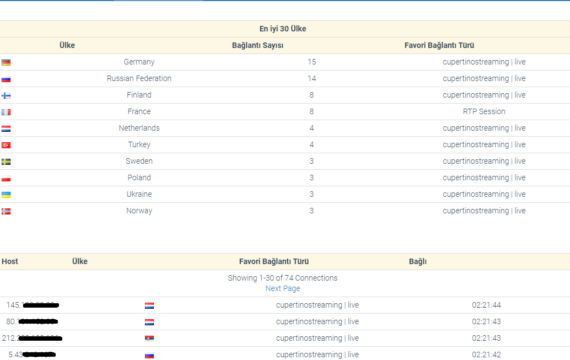
Task: Click the Russian Federation flag in country table
Action: 6,79
